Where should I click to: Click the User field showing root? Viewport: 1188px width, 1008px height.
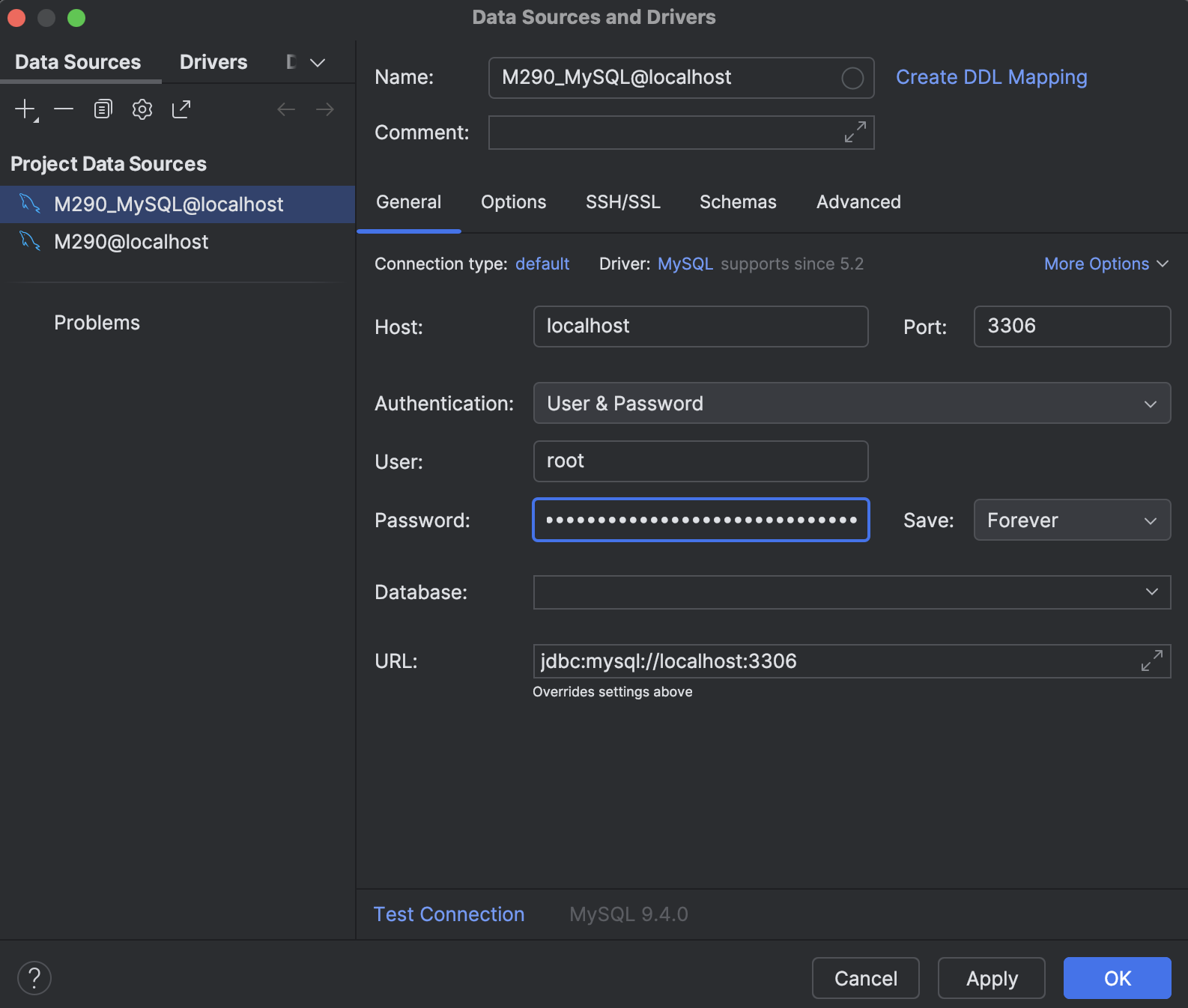pos(700,461)
